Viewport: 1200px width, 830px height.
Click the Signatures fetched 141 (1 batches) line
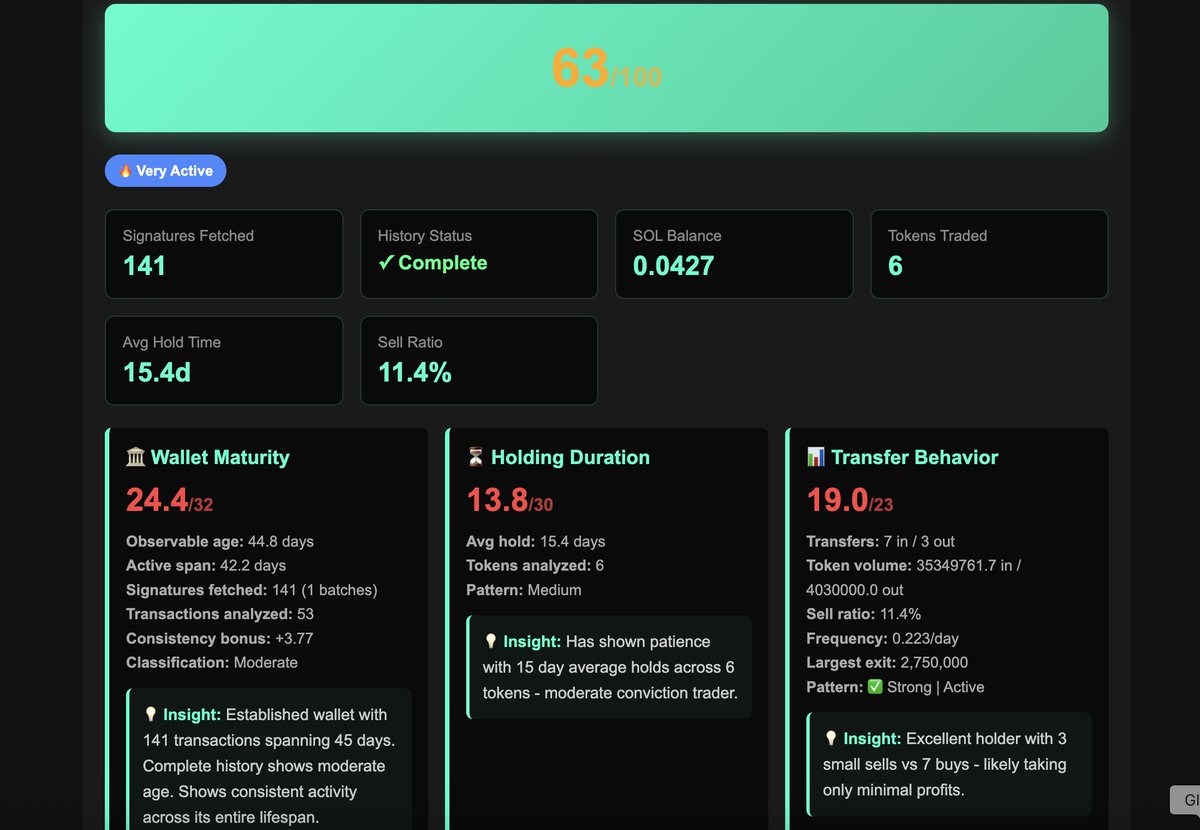252,590
